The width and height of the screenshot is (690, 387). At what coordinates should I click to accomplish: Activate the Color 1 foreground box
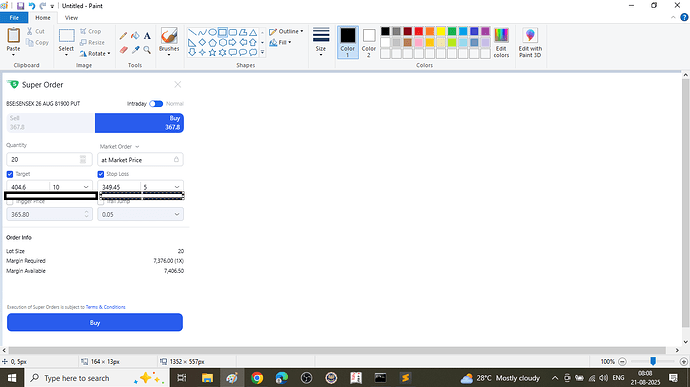(348, 42)
